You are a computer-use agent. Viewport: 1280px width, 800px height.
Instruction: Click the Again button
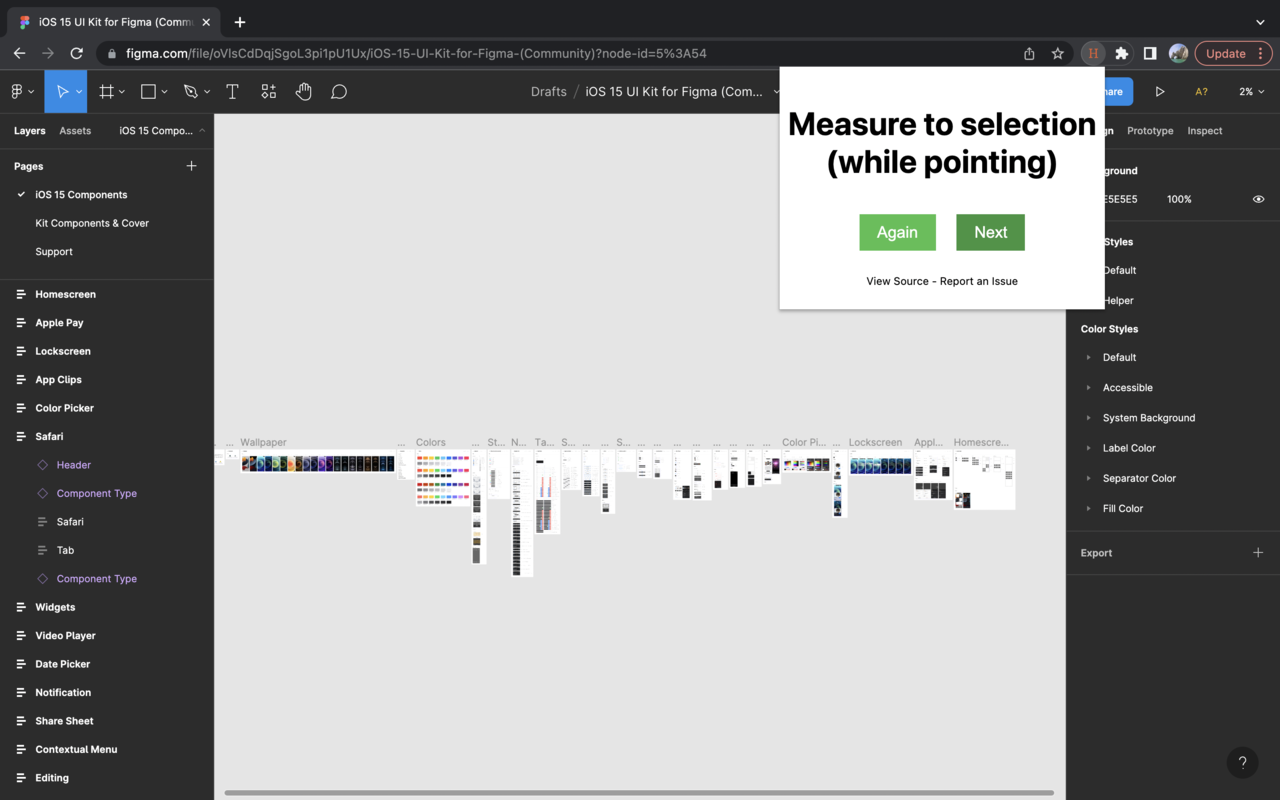click(897, 232)
